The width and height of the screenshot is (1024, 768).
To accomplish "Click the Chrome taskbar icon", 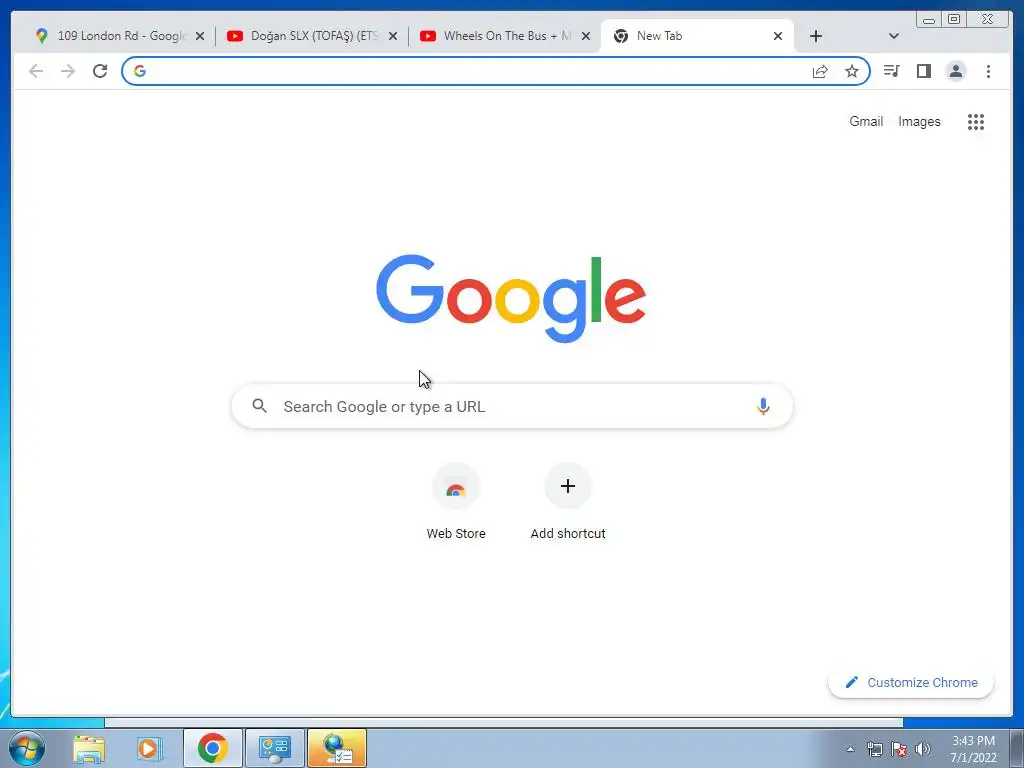I will click(212, 748).
